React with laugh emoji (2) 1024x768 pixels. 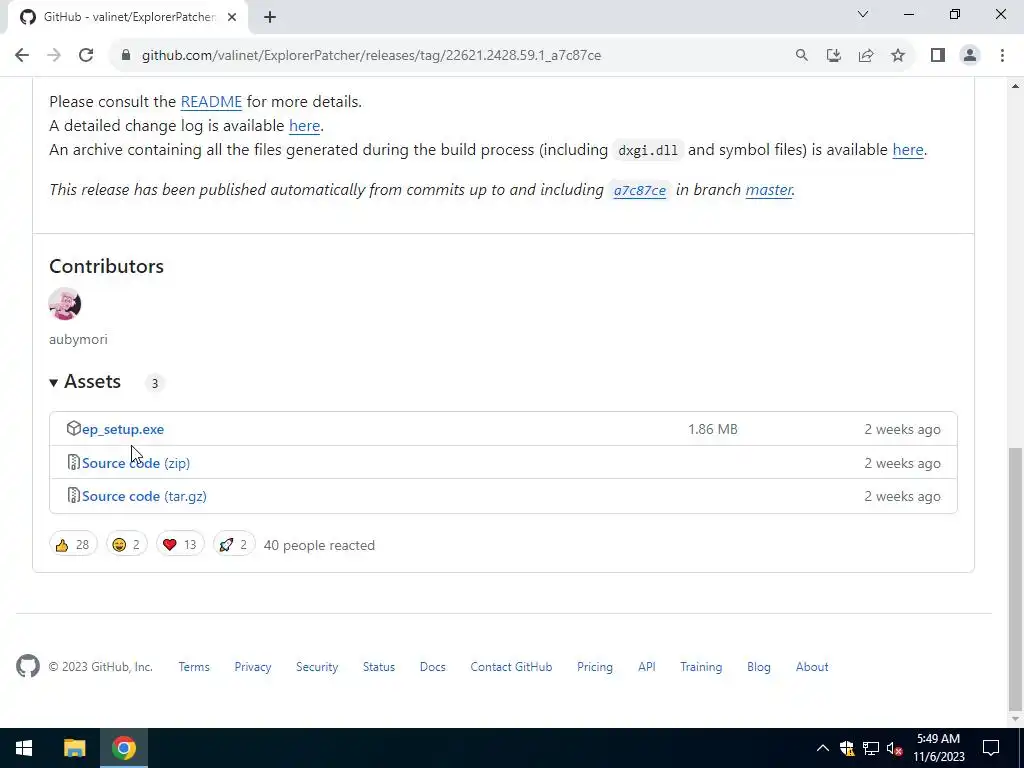(127, 545)
